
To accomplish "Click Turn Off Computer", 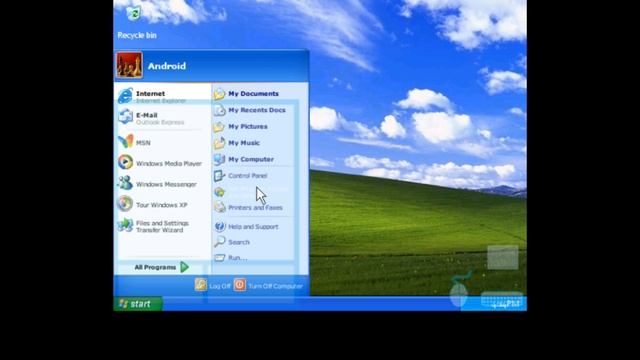I will coord(269,285).
